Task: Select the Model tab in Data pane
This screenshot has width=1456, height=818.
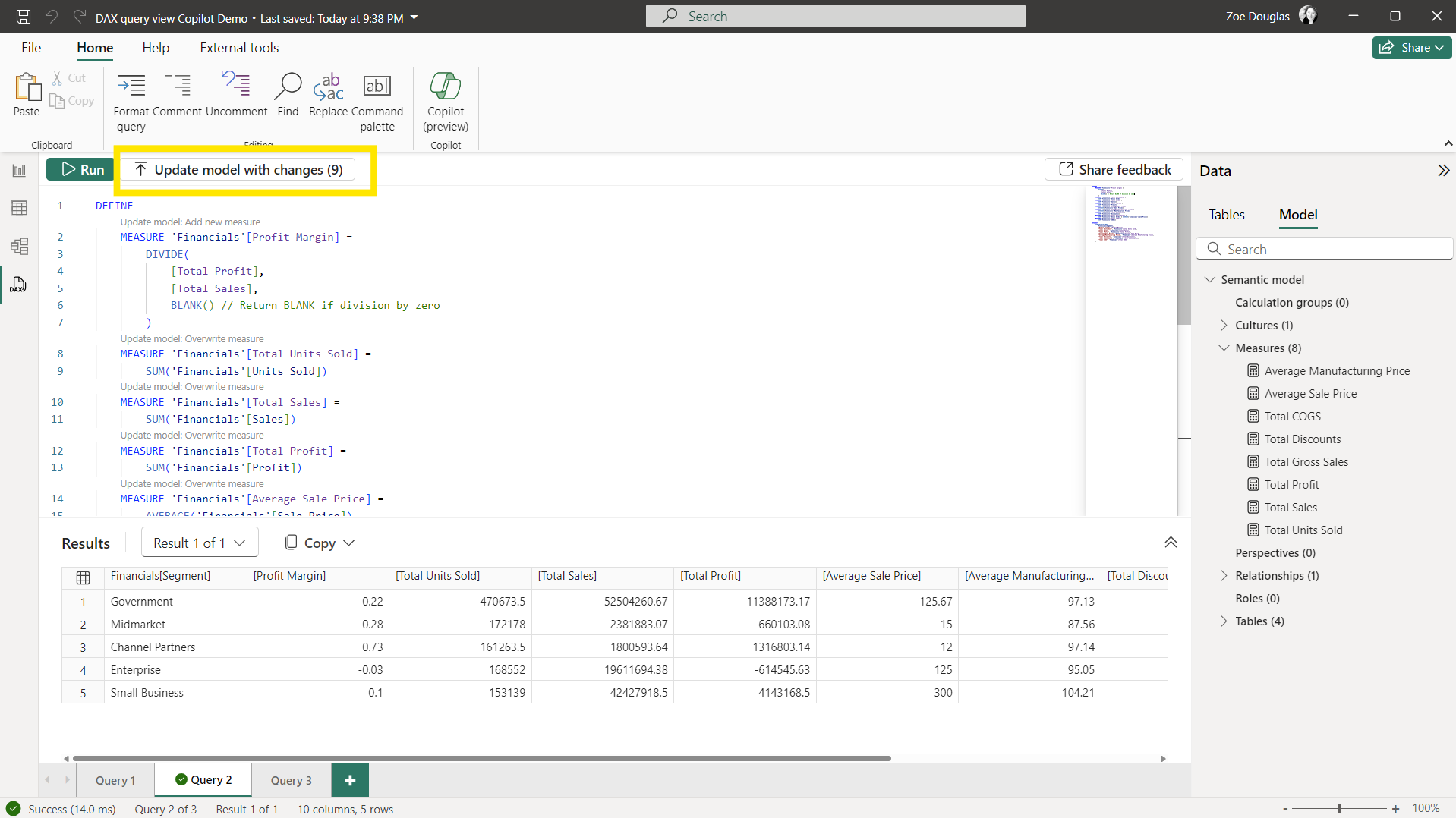Action: (x=1298, y=215)
